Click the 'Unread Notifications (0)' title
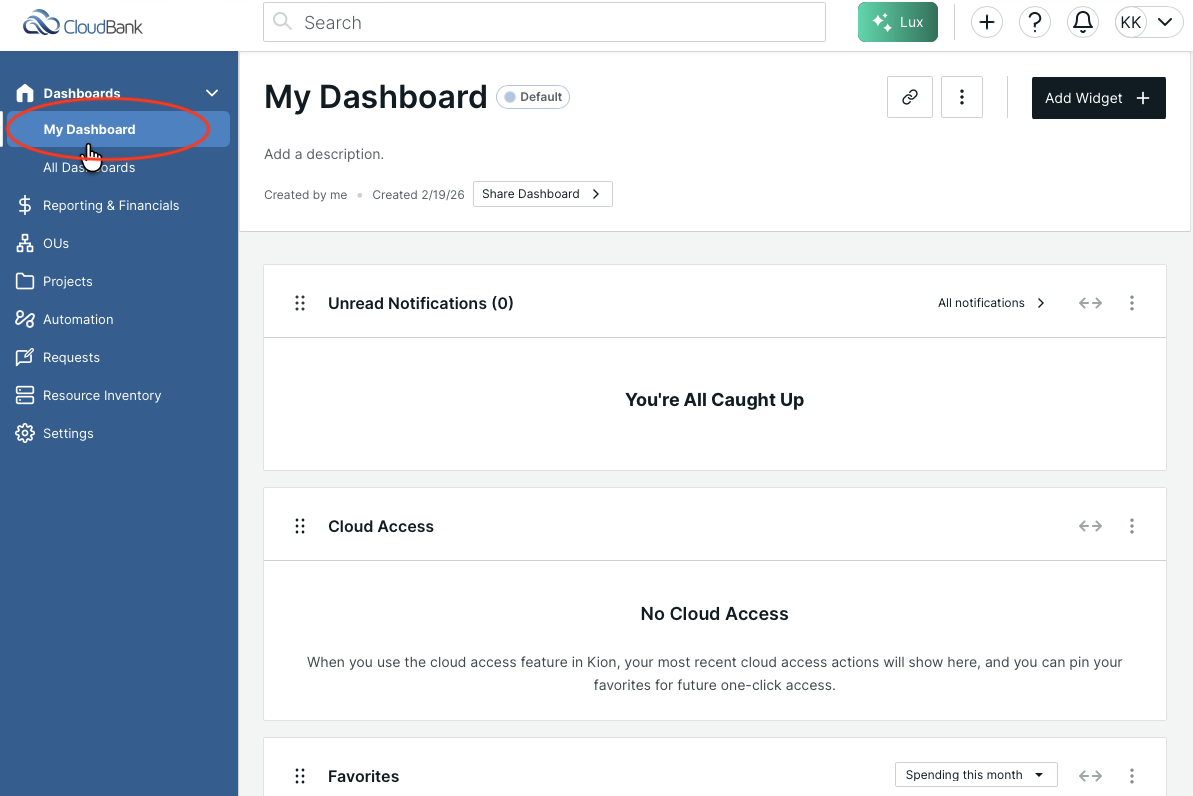The image size is (1193, 796). click(421, 303)
